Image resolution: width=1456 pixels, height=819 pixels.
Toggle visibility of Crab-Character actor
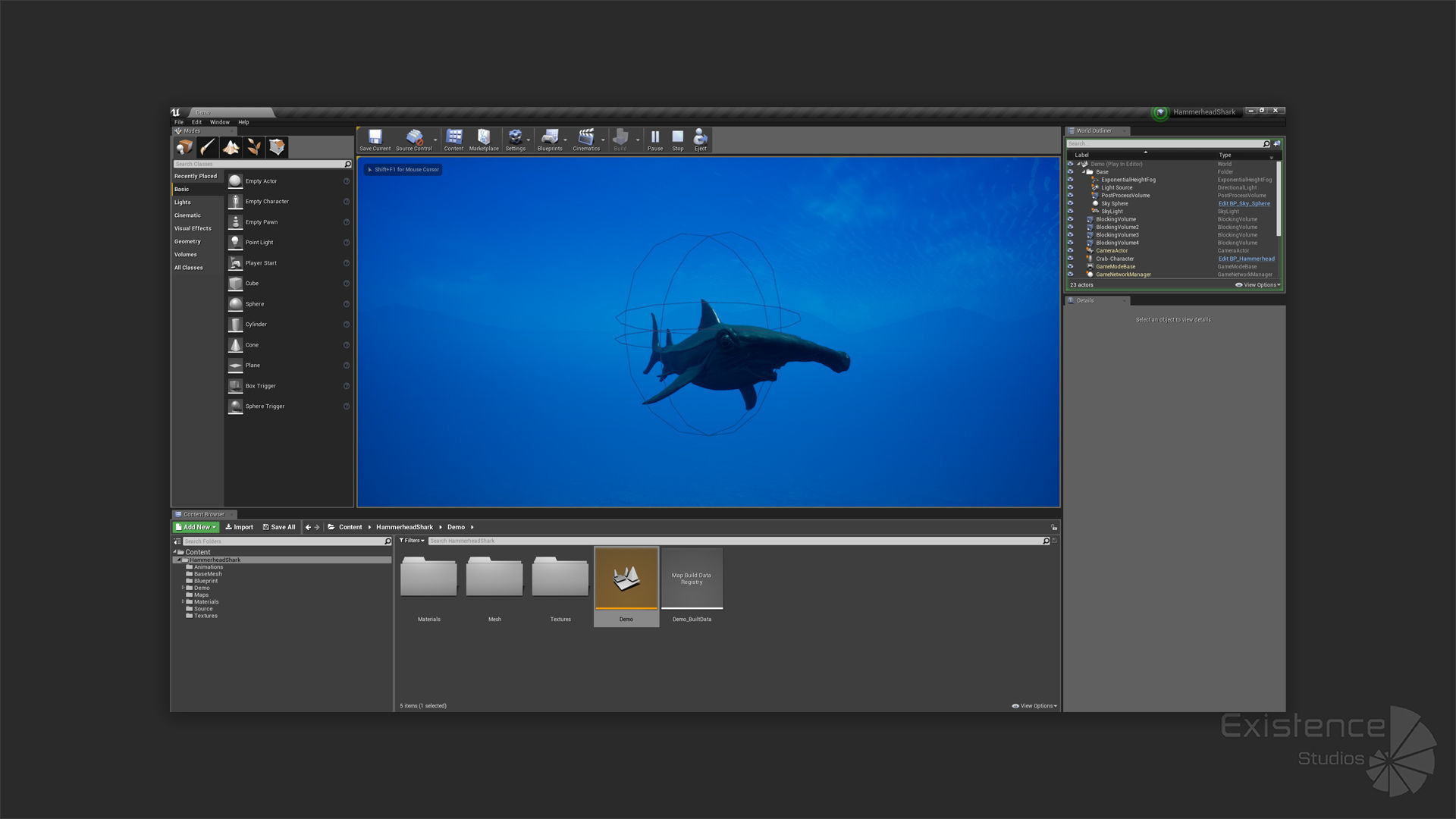tap(1071, 259)
